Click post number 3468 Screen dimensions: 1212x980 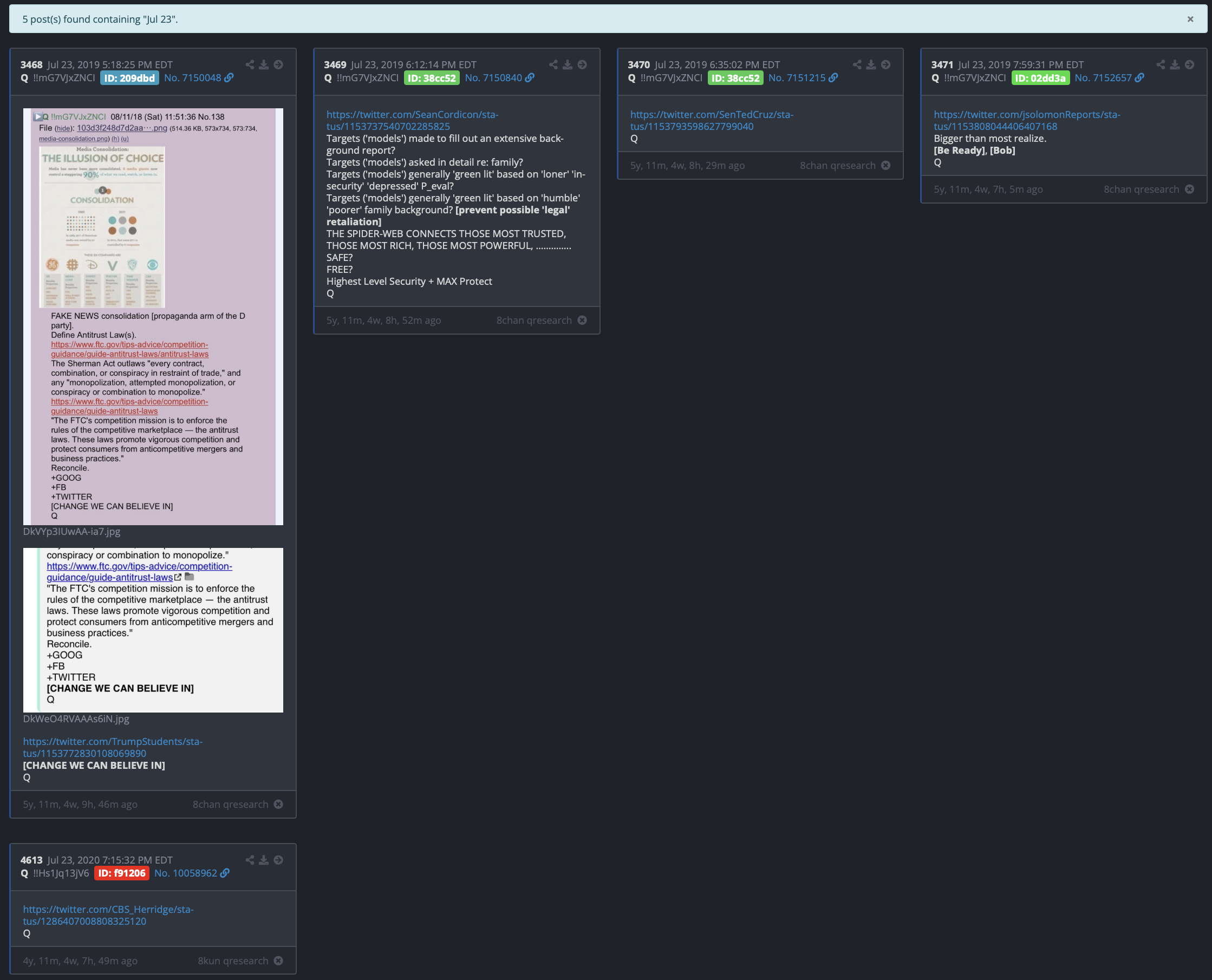(x=31, y=65)
